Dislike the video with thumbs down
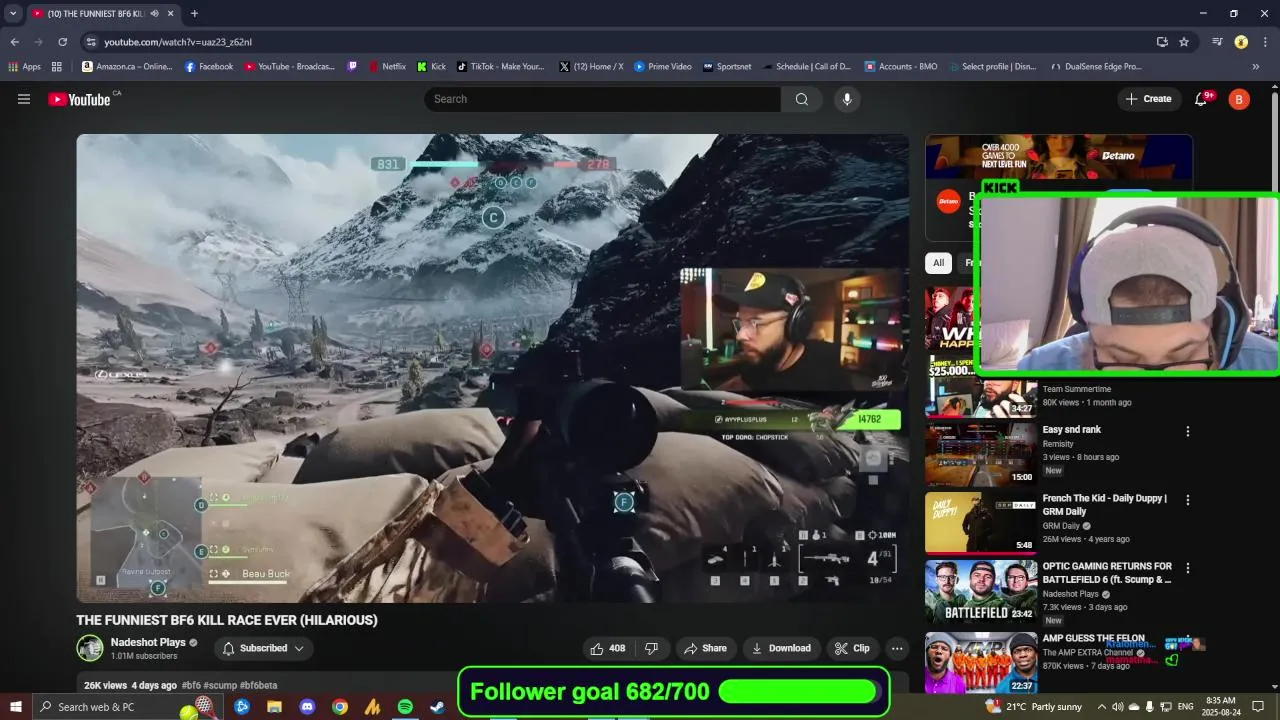Screen dimensions: 1280x720 [652, 648]
